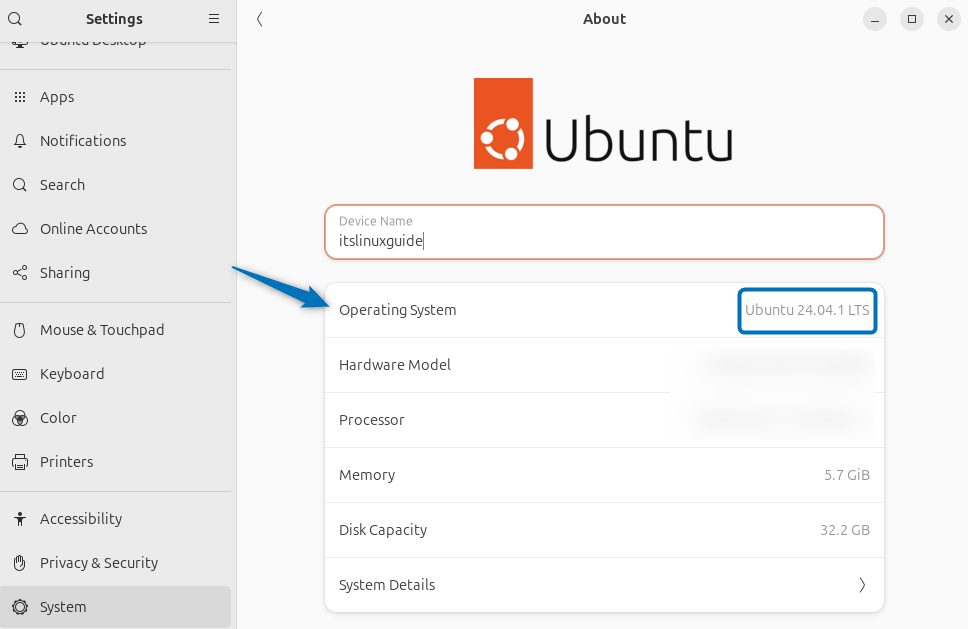
Task: Open the hamburger menu in Settings
Action: pos(213,18)
